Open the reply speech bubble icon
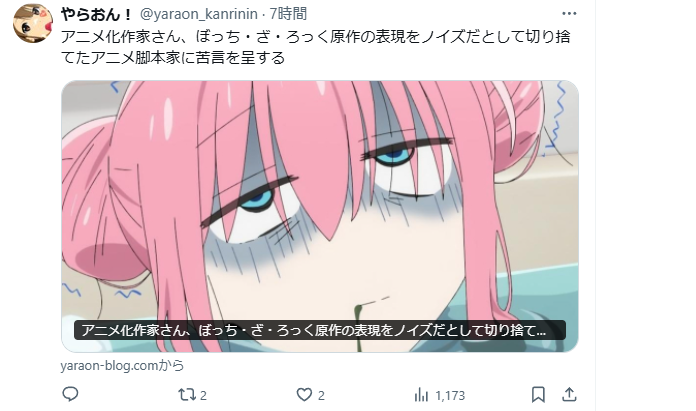Image resolution: width=696 pixels, height=411 pixels. click(x=70, y=394)
